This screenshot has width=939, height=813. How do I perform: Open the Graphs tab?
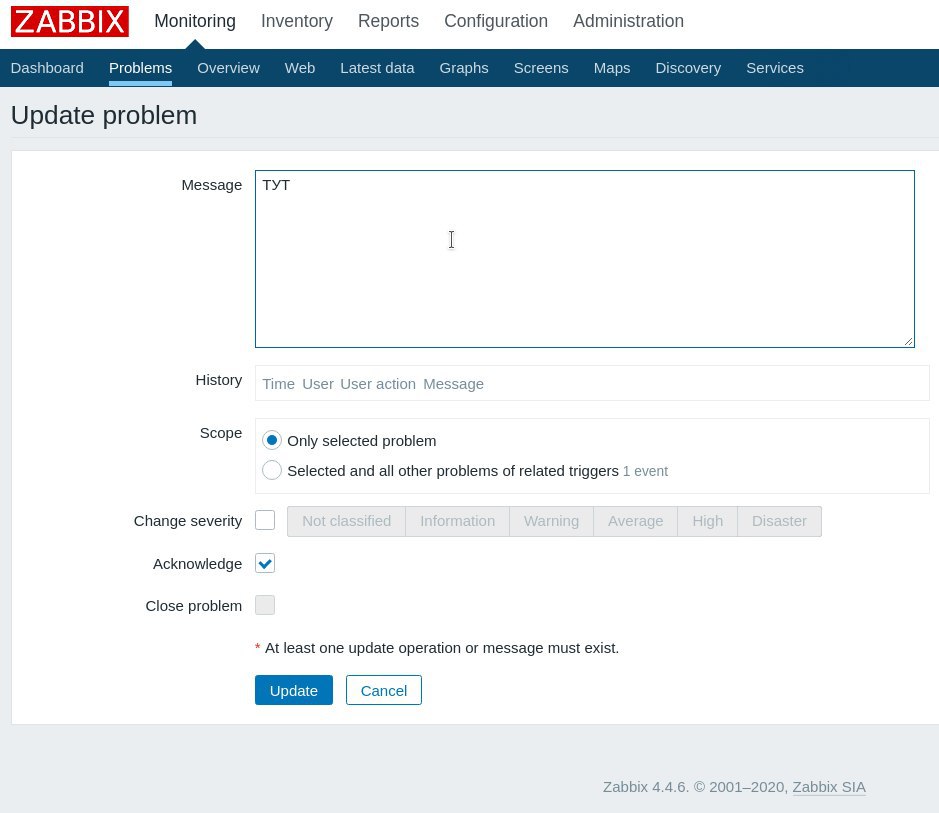[x=464, y=68]
